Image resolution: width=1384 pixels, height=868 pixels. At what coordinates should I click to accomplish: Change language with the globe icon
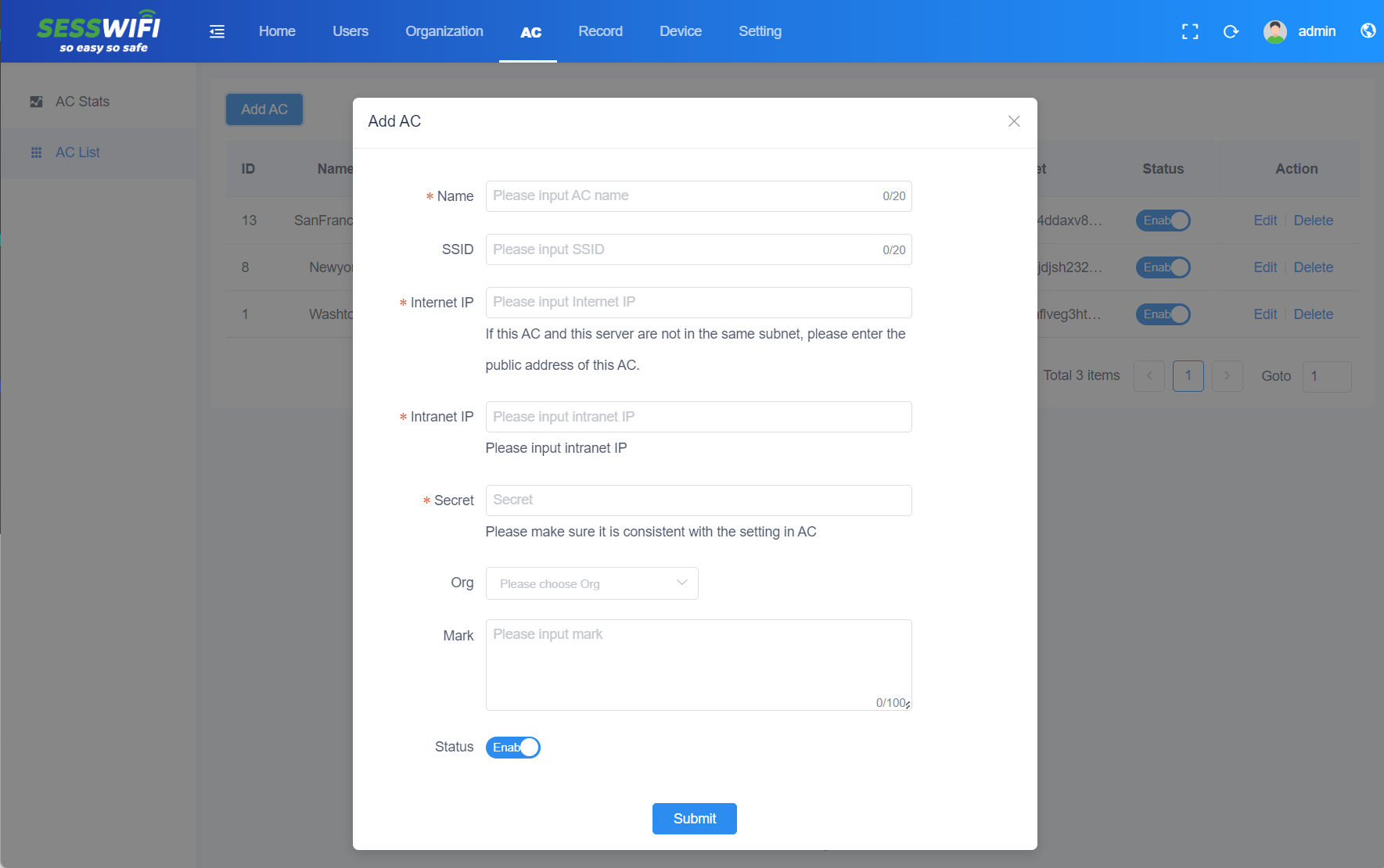1368,30
